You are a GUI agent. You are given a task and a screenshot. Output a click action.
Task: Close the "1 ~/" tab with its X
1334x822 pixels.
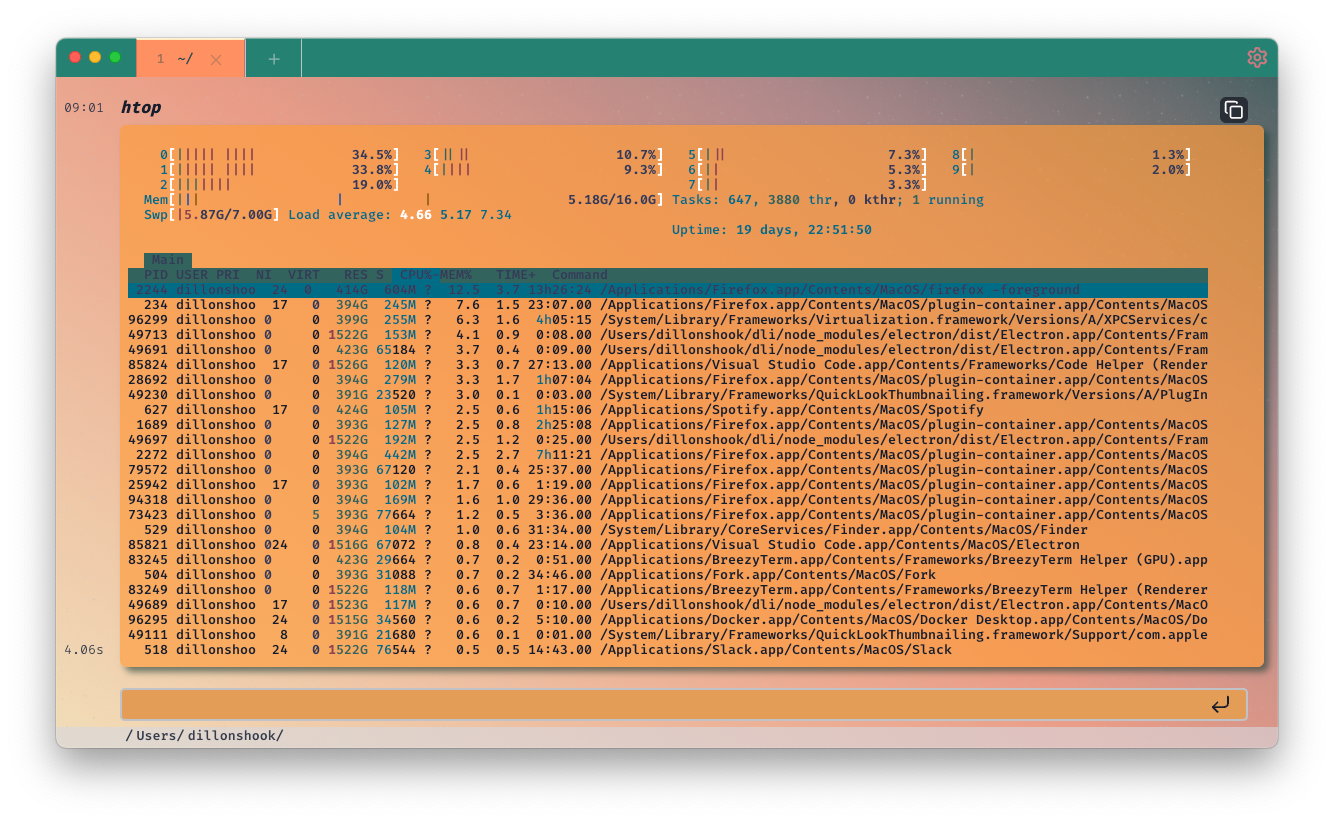(217, 58)
